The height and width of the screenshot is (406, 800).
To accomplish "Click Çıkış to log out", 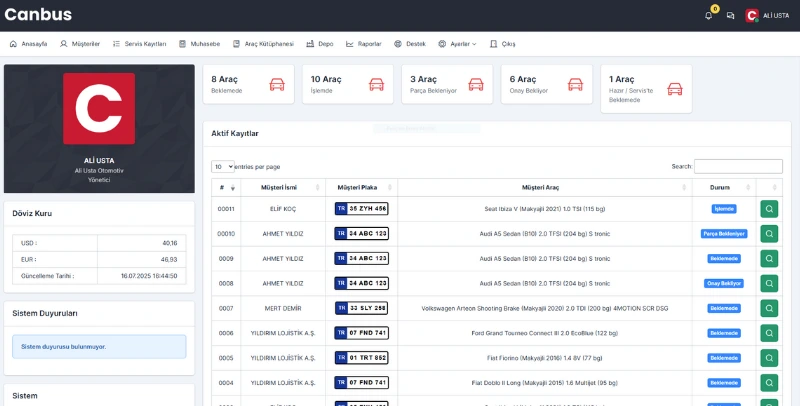I will pyautogui.click(x=503, y=44).
